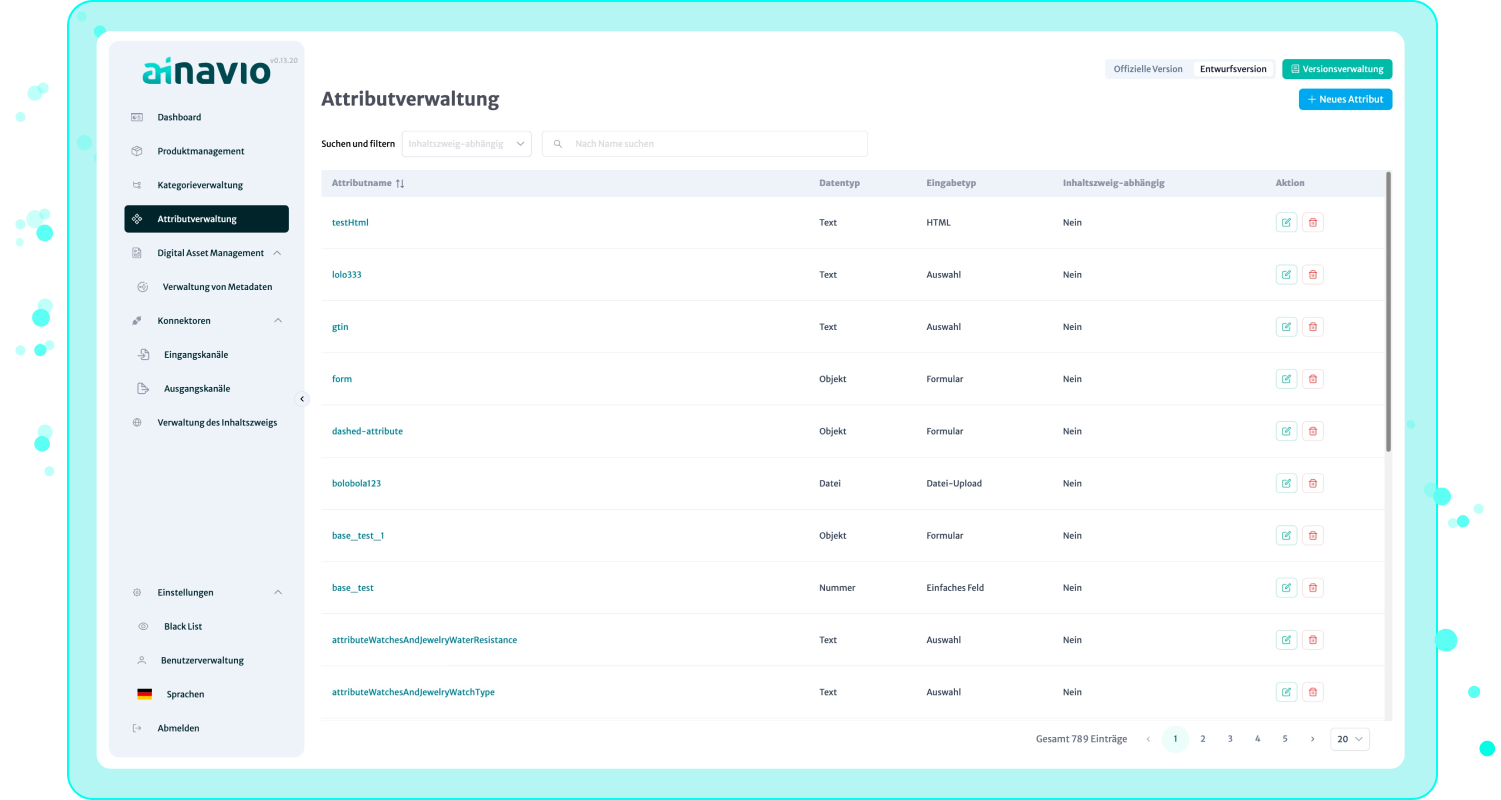Image resolution: width=1501 pixels, height=800 pixels.
Task: Go to previous page arrow
Action: tap(1148, 739)
